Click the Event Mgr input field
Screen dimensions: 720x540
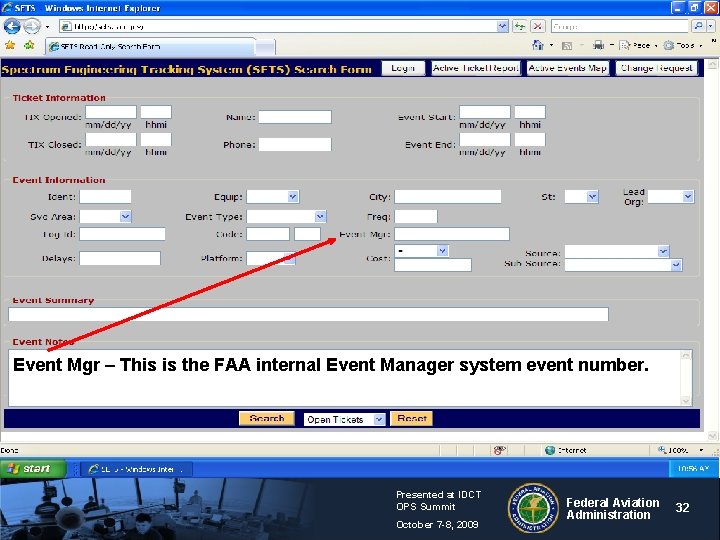[452, 234]
